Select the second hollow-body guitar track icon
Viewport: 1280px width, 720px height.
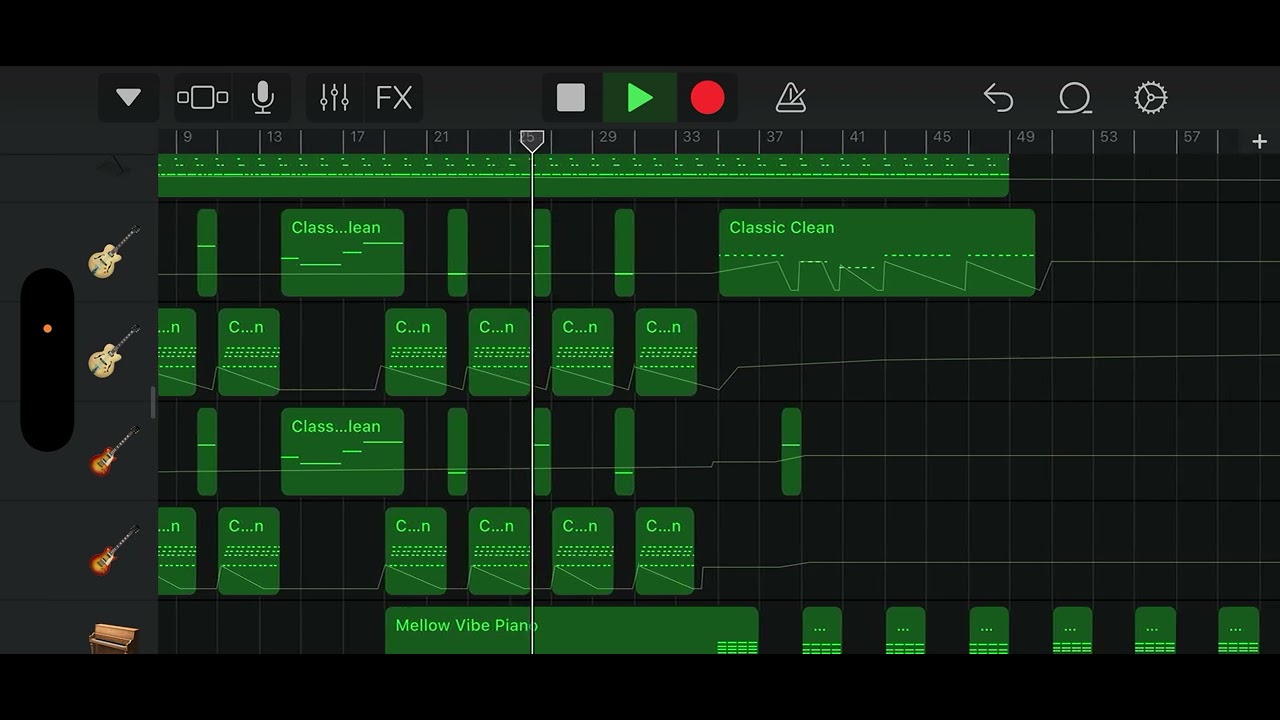[114, 352]
